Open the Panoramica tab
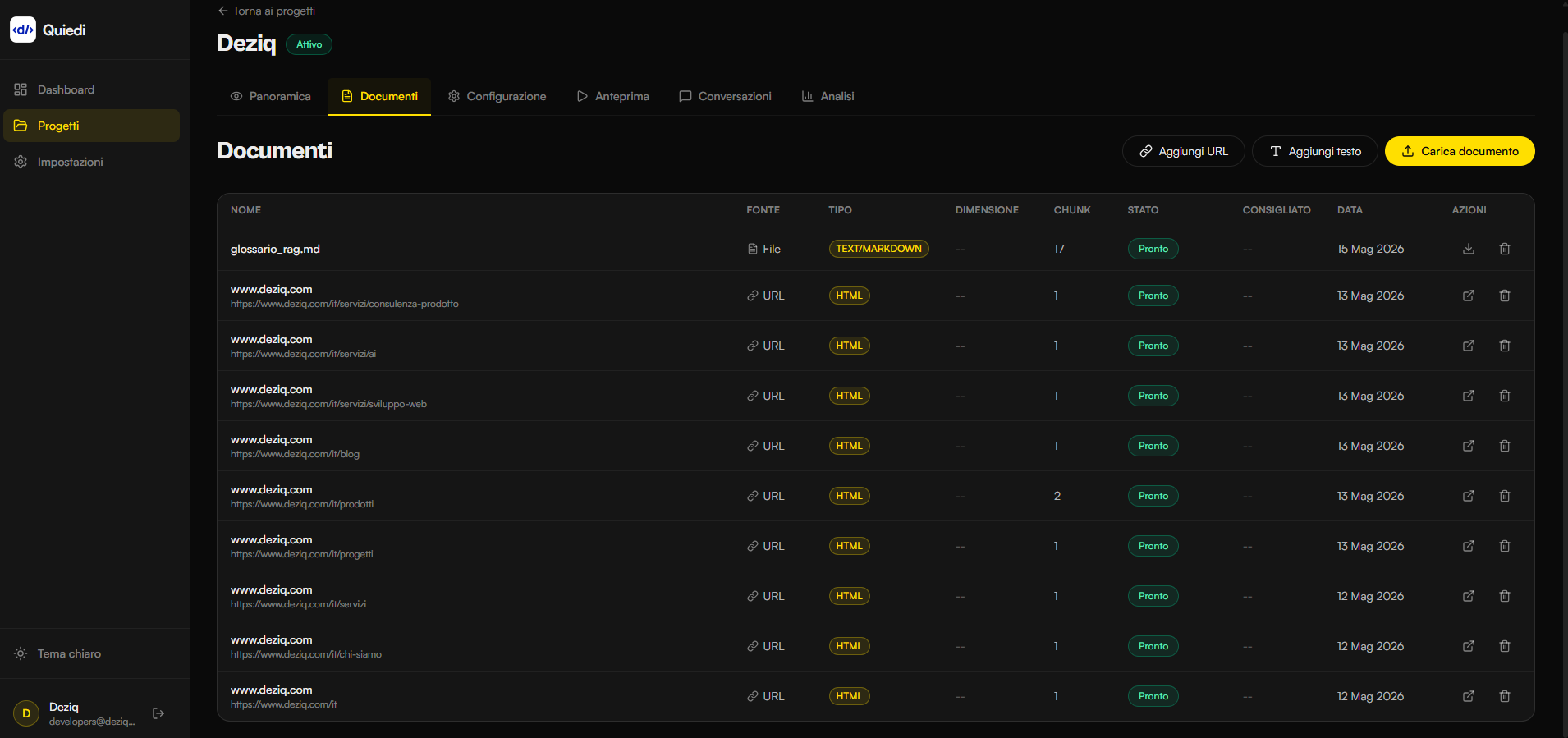1568x738 pixels. click(x=270, y=96)
